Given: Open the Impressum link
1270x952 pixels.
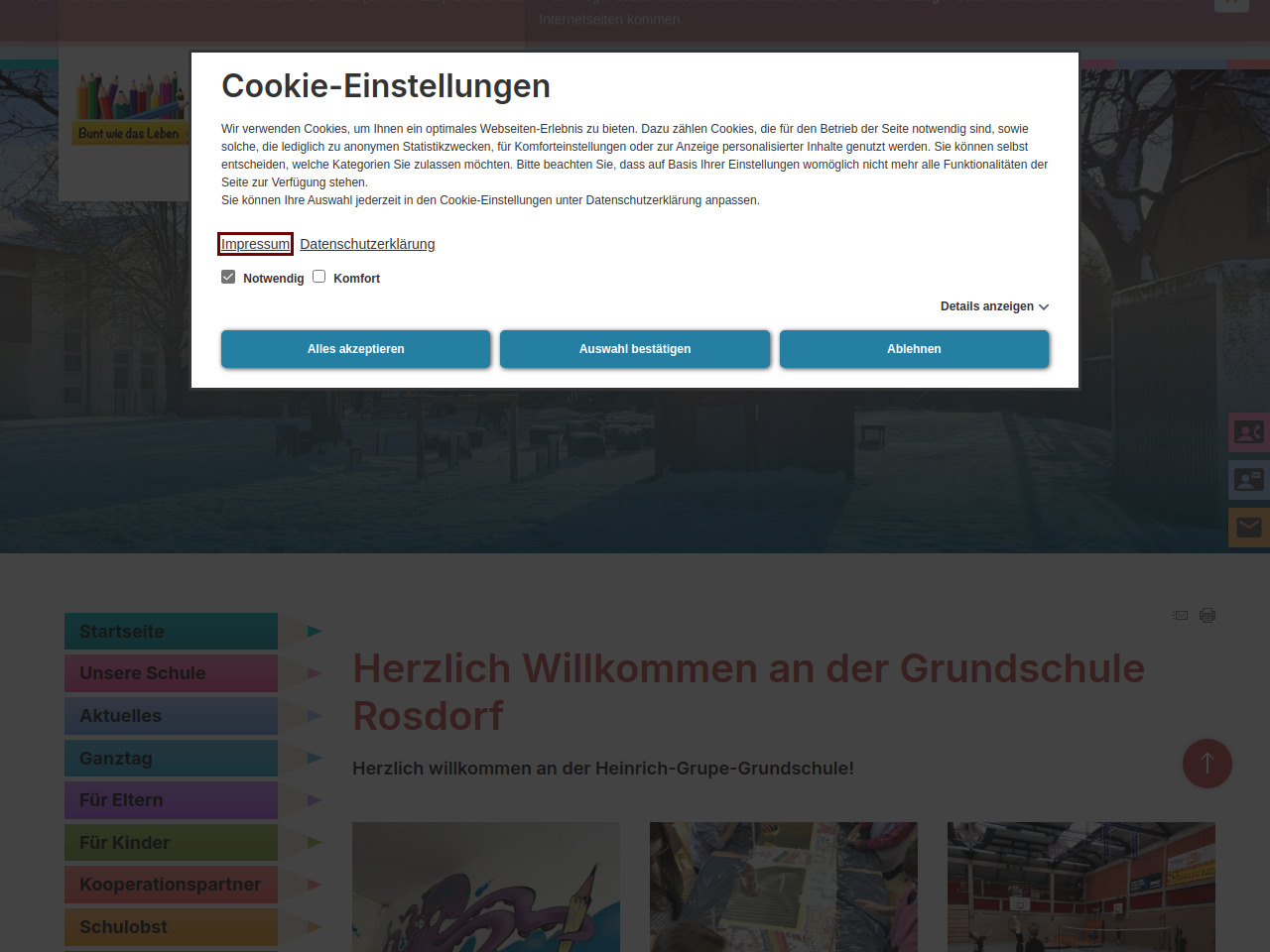Looking at the screenshot, I should (x=255, y=244).
